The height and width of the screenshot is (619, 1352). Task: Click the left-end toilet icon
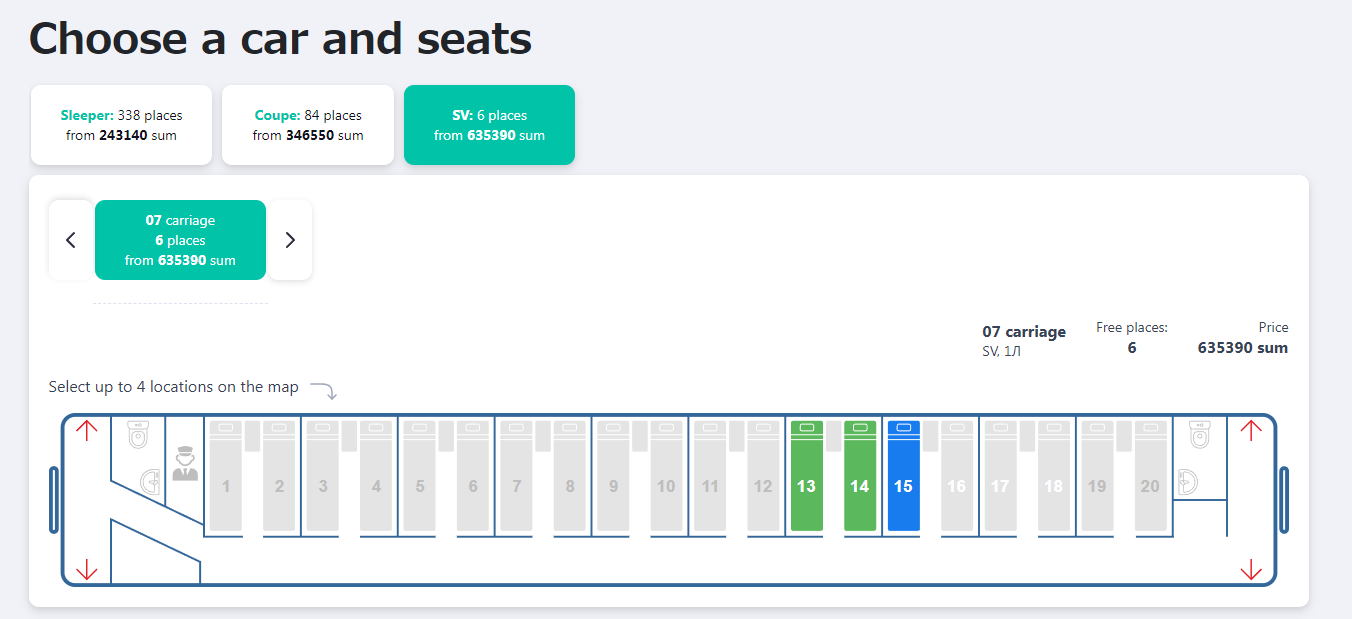point(139,435)
